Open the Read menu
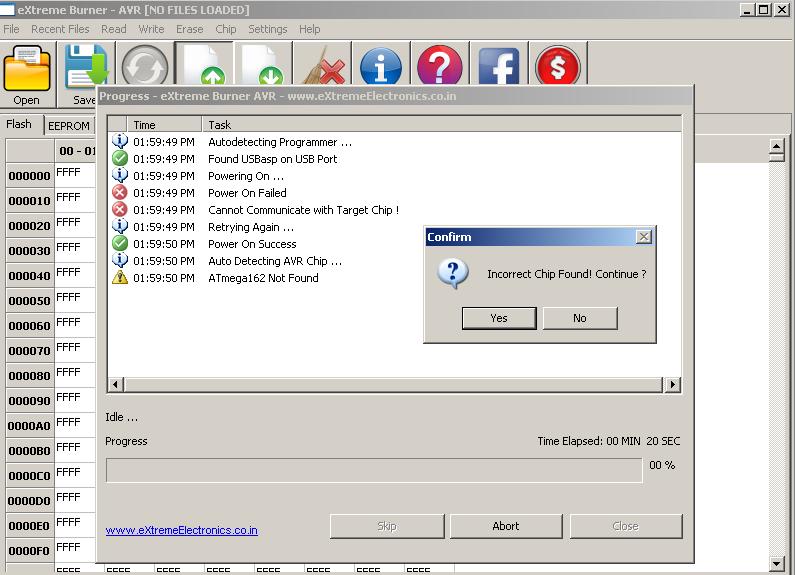 (114, 29)
